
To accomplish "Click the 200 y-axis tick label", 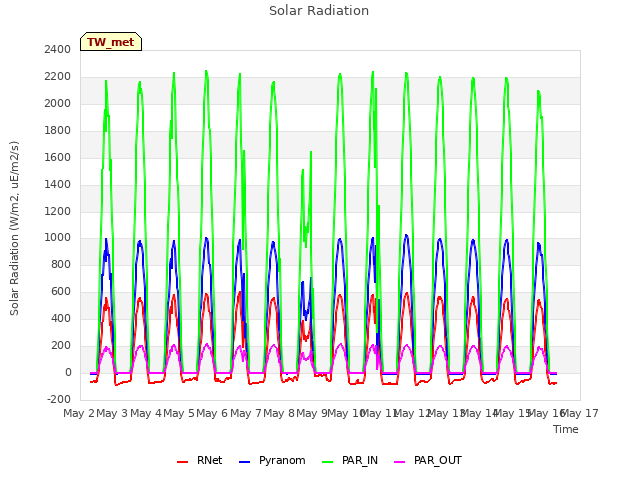I will point(61,345).
